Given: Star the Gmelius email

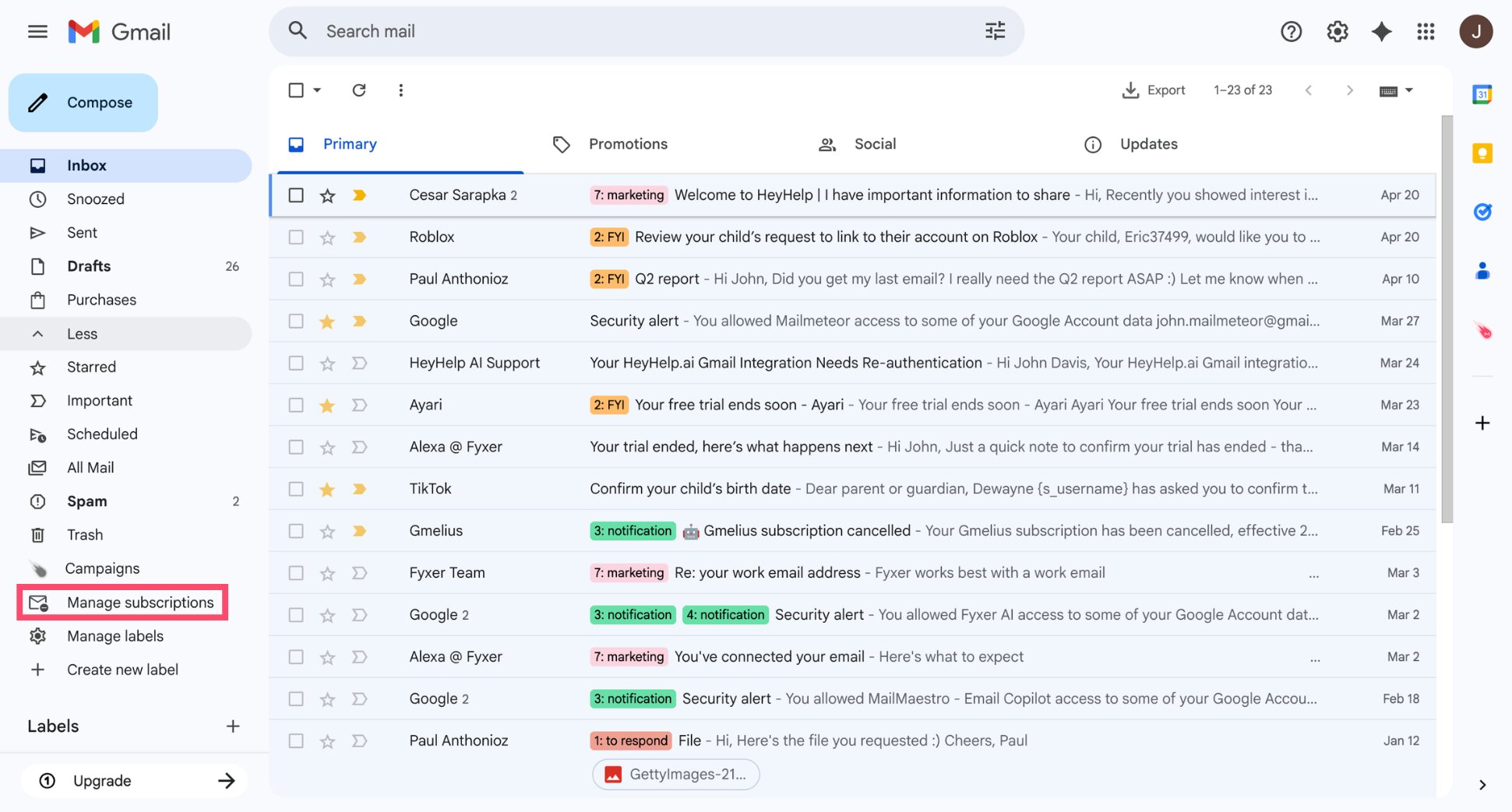Looking at the screenshot, I should click(x=327, y=532).
